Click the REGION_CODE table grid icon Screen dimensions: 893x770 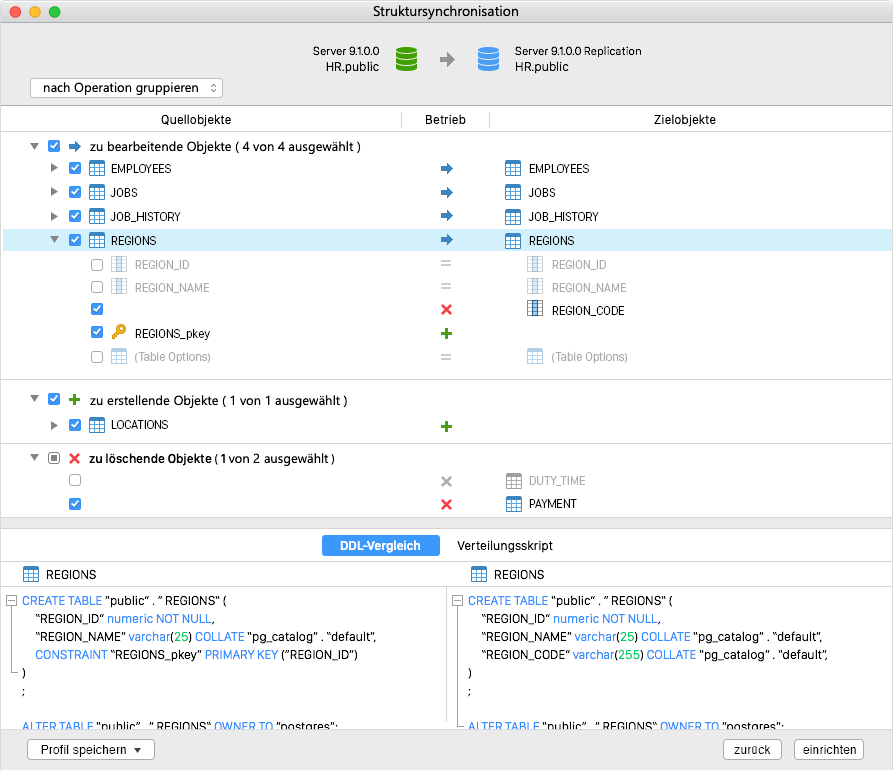click(x=537, y=309)
